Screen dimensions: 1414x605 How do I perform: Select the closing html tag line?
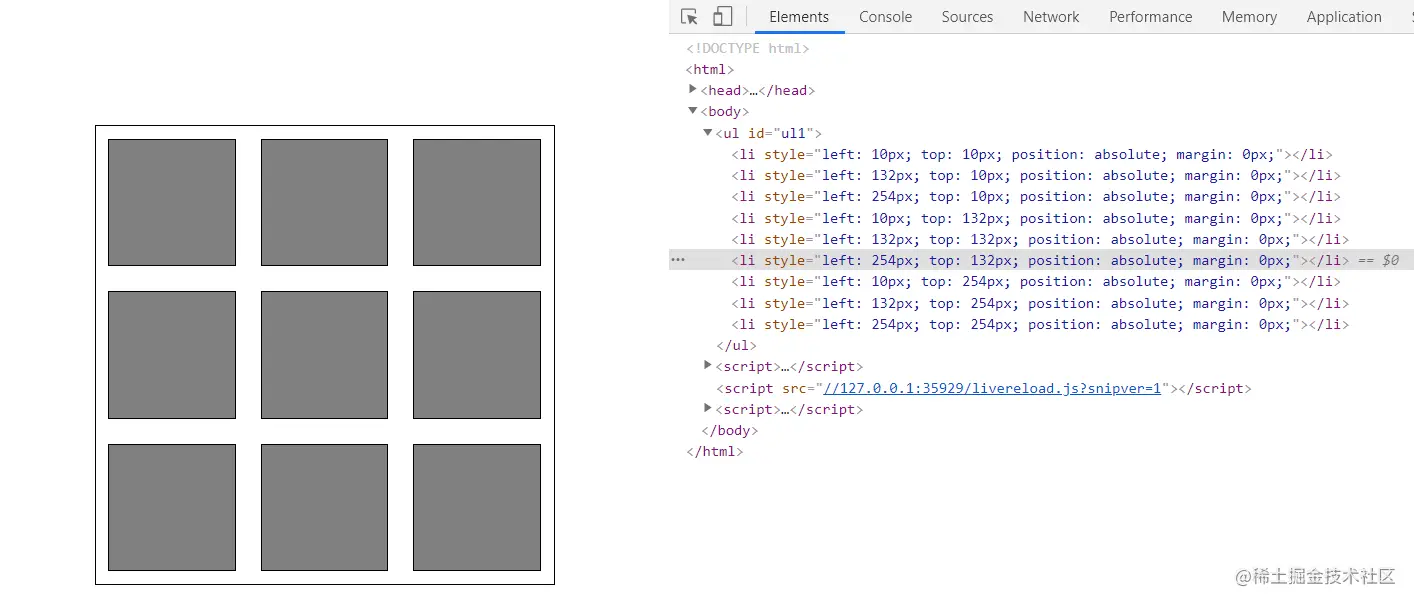click(715, 451)
